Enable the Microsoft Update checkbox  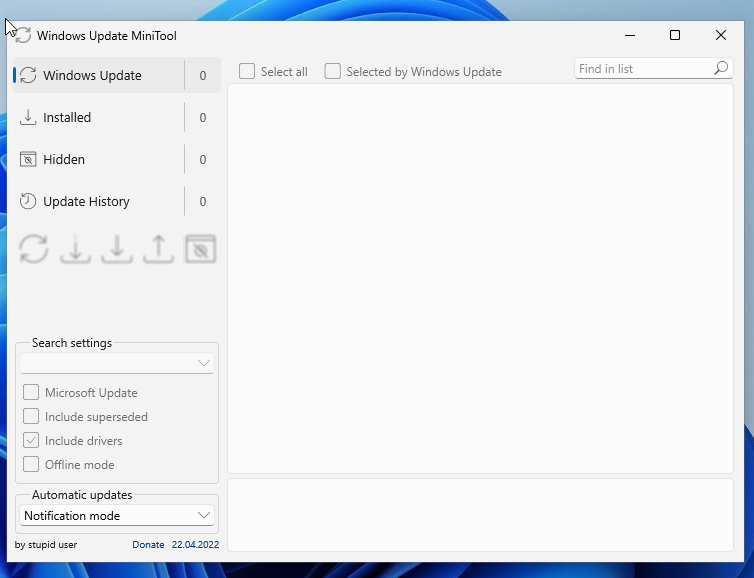[x=31, y=393]
